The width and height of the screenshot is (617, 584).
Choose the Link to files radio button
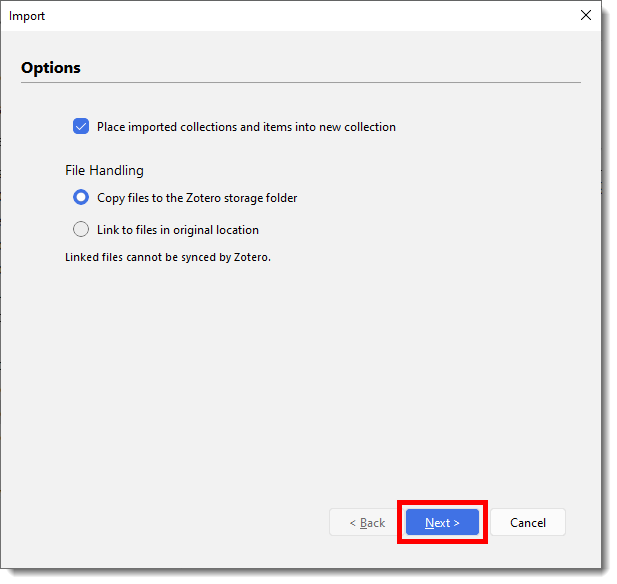pos(82,229)
